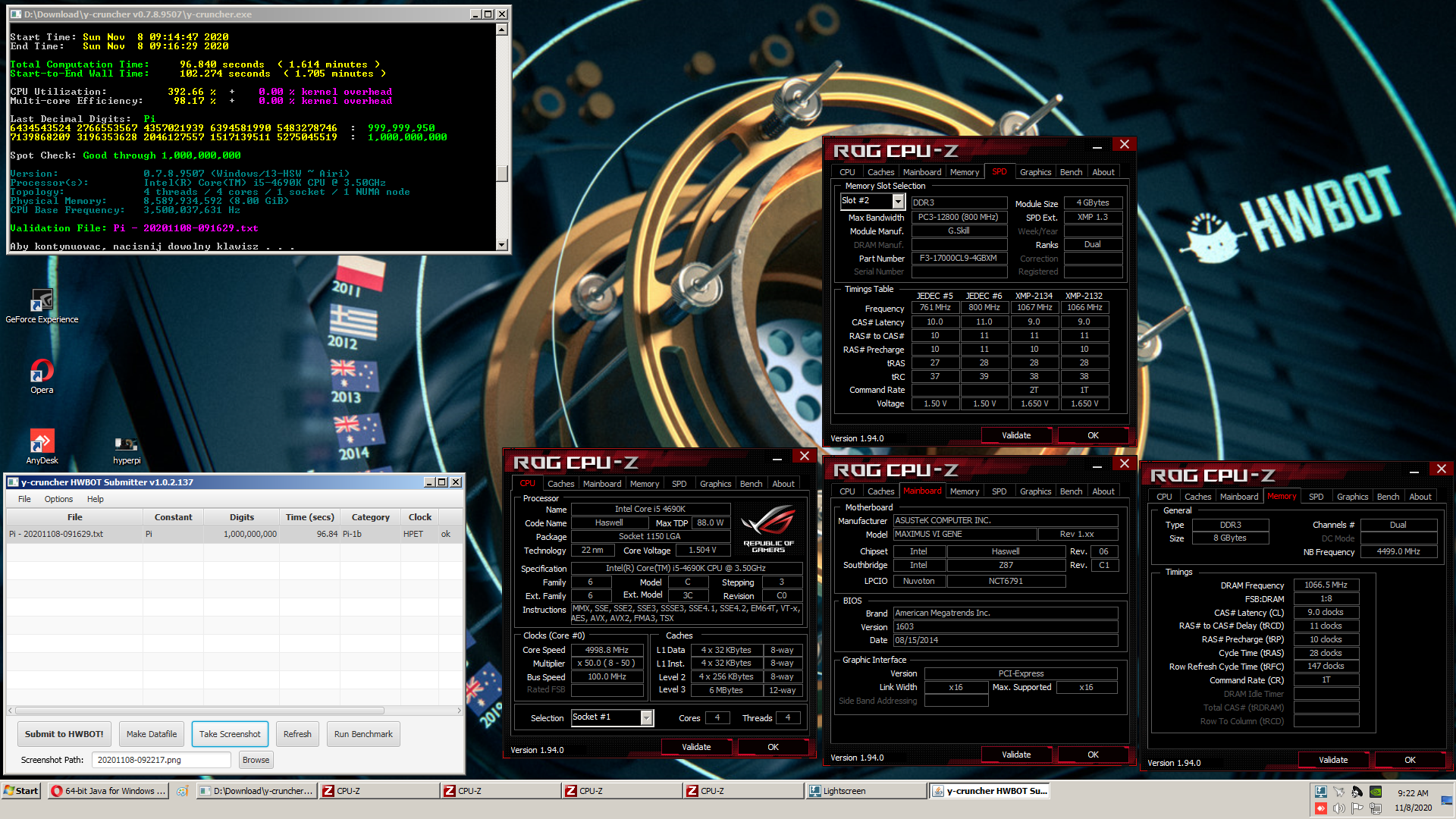
Task: Click the Take Screenshot button
Action: [x=230, y=734]
